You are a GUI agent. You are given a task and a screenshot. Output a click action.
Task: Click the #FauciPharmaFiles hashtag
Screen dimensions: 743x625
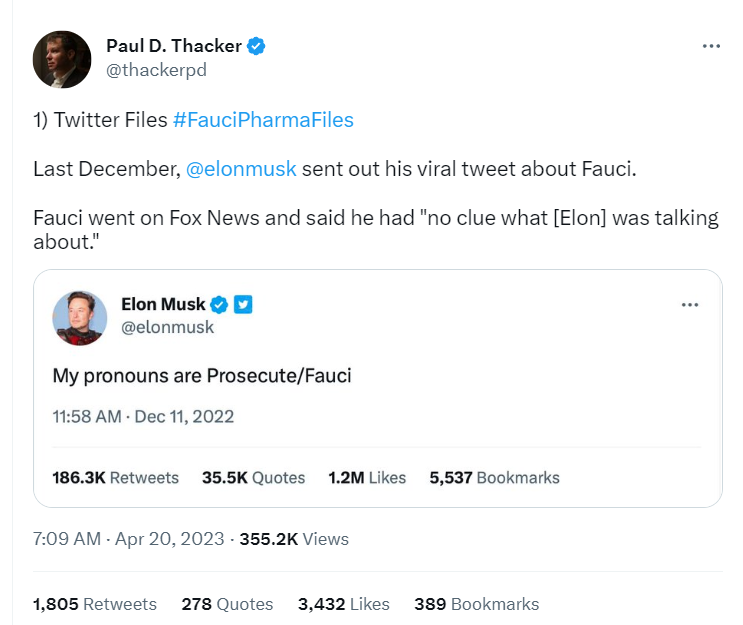click(x=263, y=120)
